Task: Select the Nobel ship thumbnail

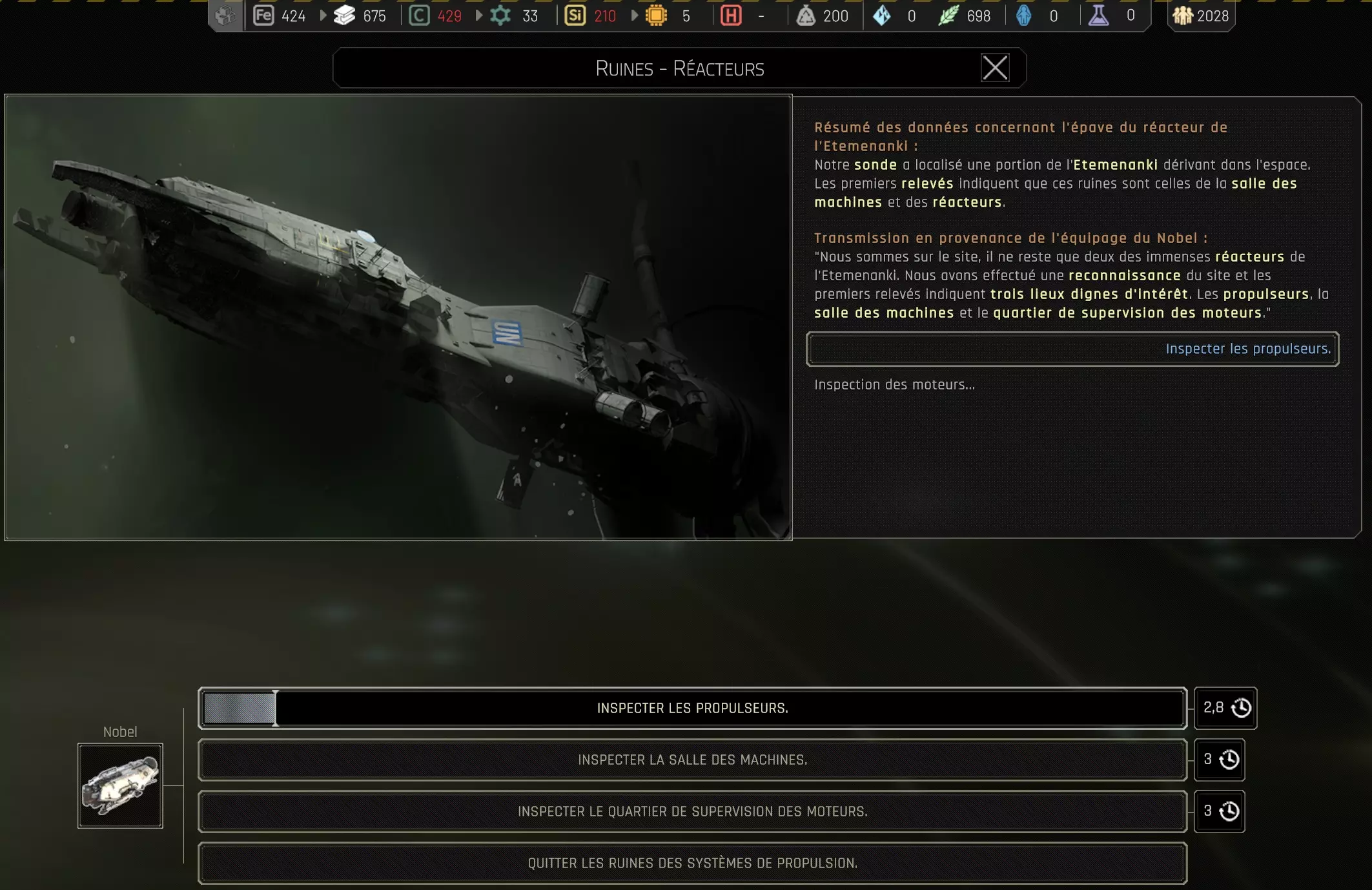Action: click(120, 785)
